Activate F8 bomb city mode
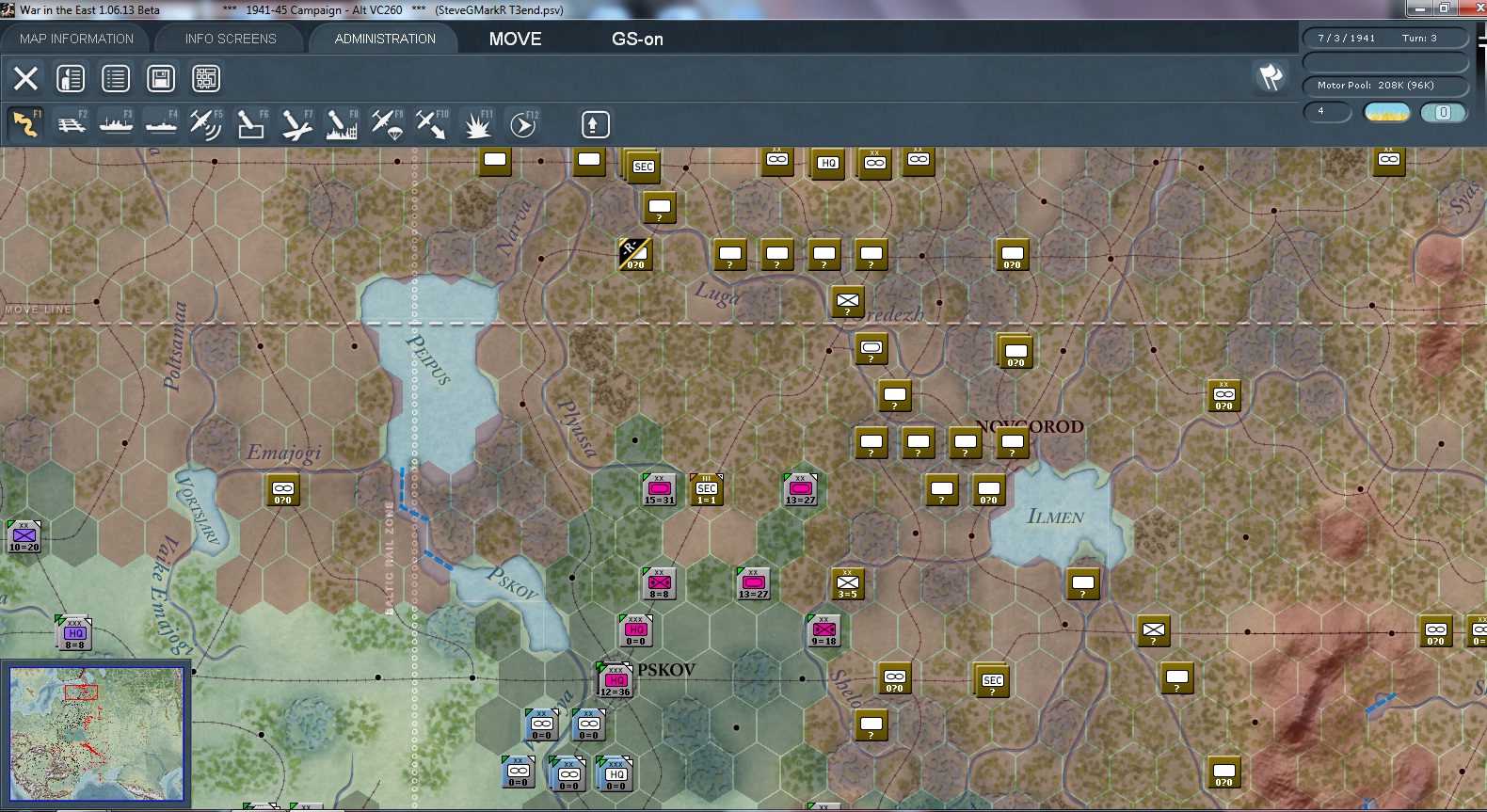Image resolution: width=1487 pixels, height=812 pixels. tap(342, 124)
